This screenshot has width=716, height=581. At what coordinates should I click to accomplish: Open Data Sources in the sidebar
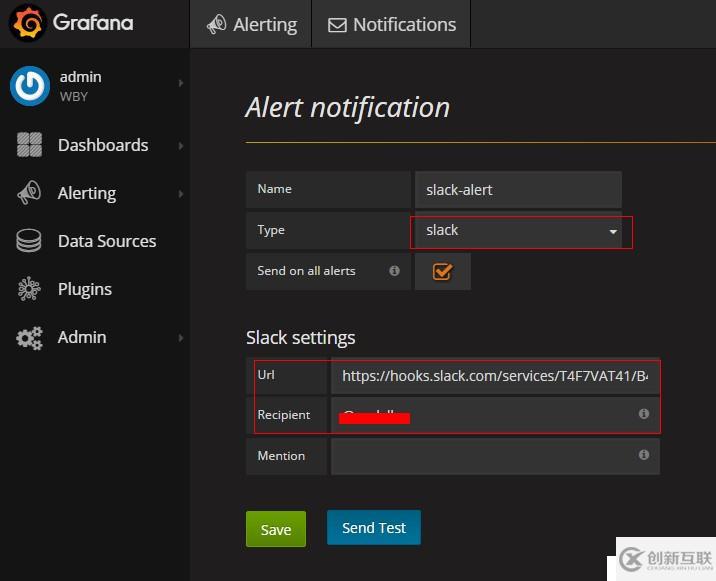(107, 241)
